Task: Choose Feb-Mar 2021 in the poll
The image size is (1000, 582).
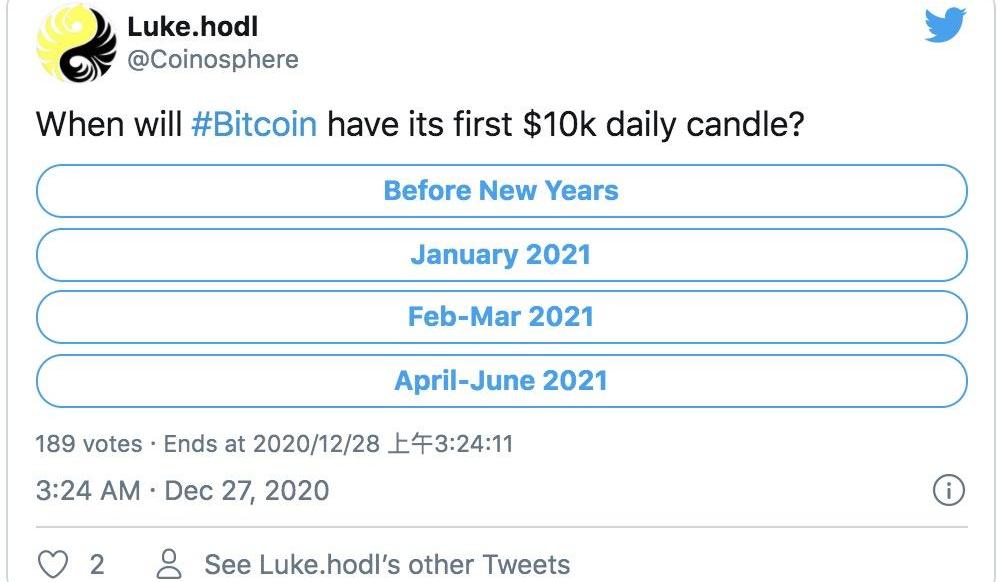Action: click(x=502, y=317)
